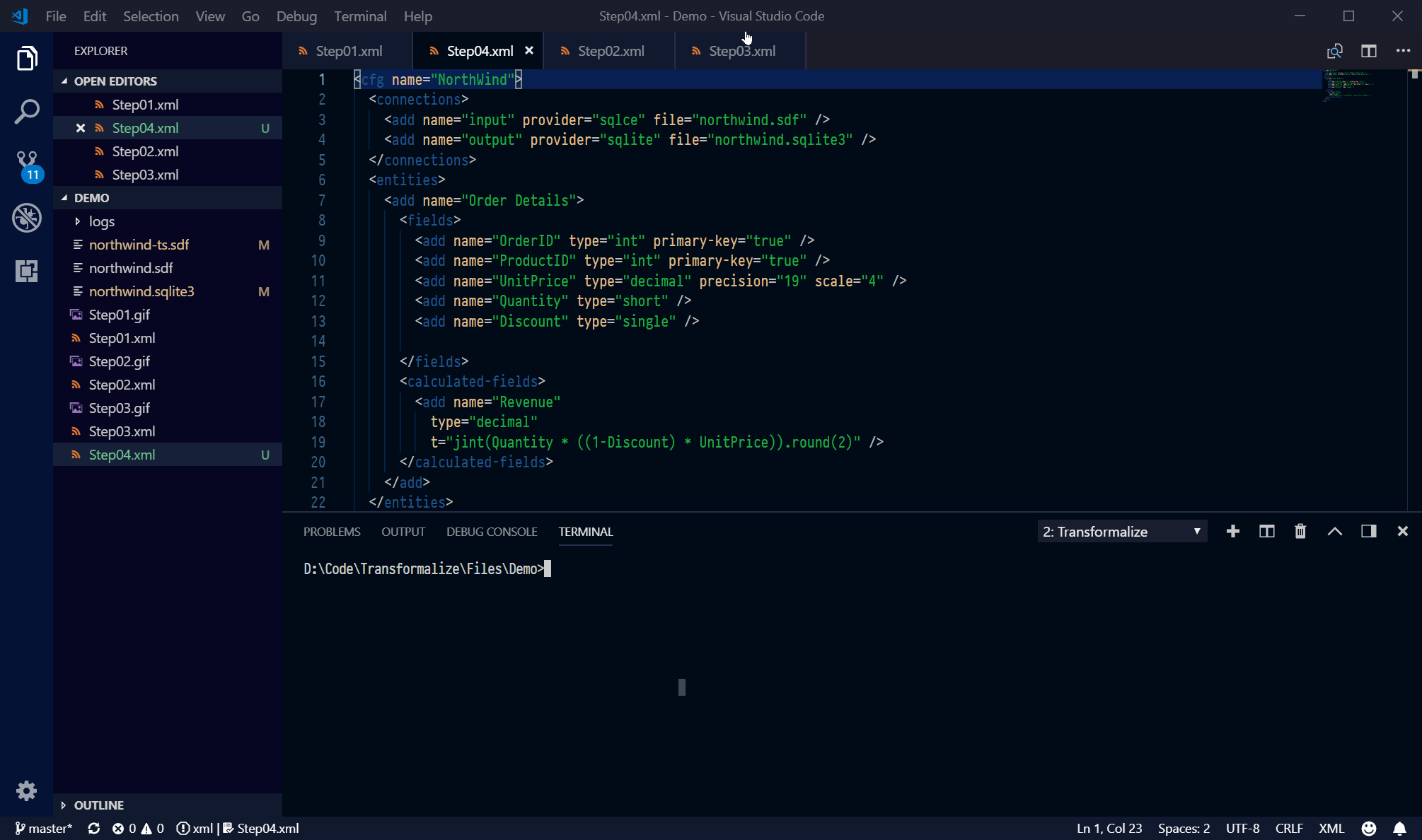Toggle panel position to the side
This screenshot has height=840, width=1422.
click(1368, 532)
